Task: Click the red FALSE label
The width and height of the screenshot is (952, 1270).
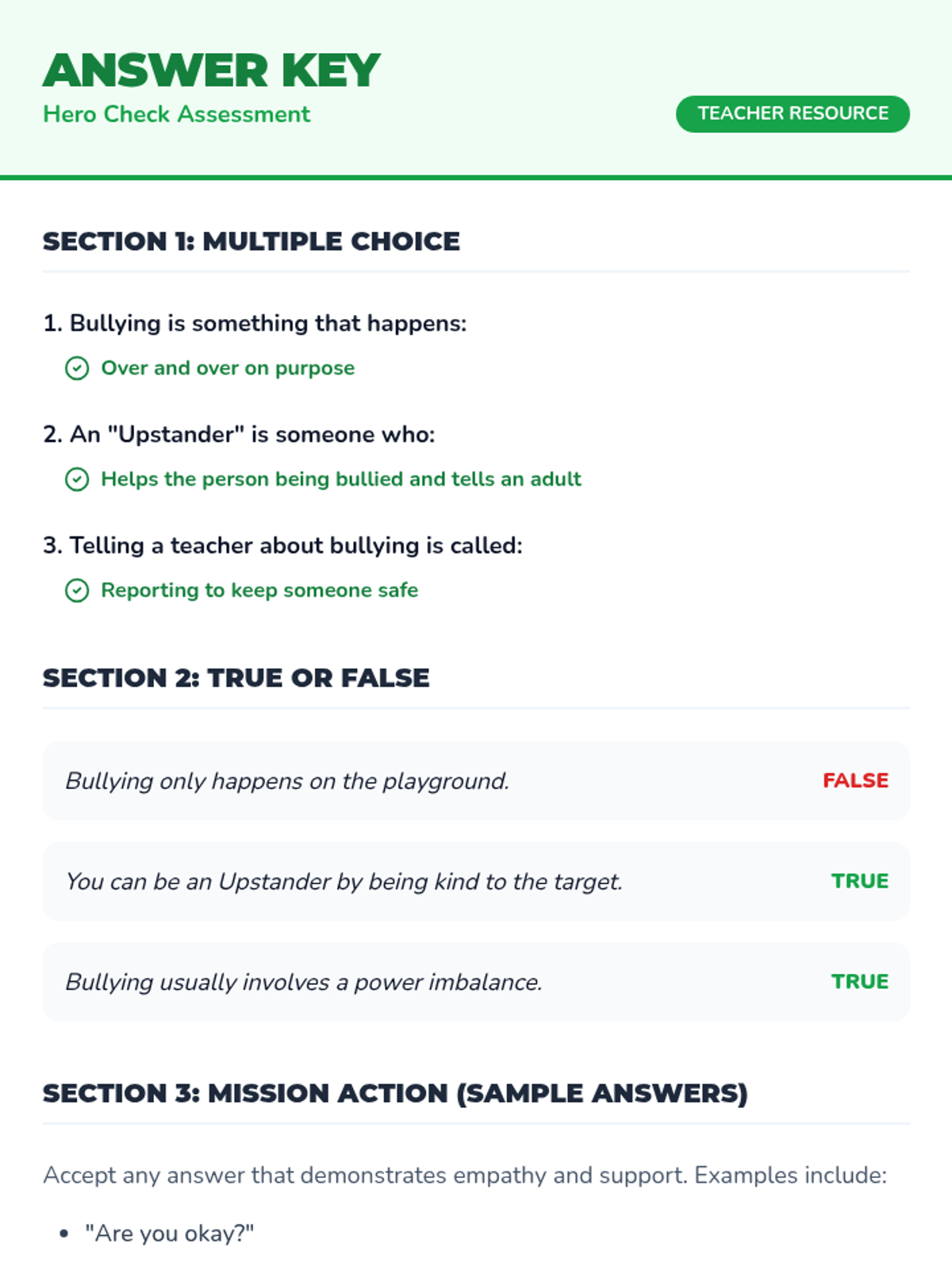Action: pyautogui.click(x=855, y=780)
